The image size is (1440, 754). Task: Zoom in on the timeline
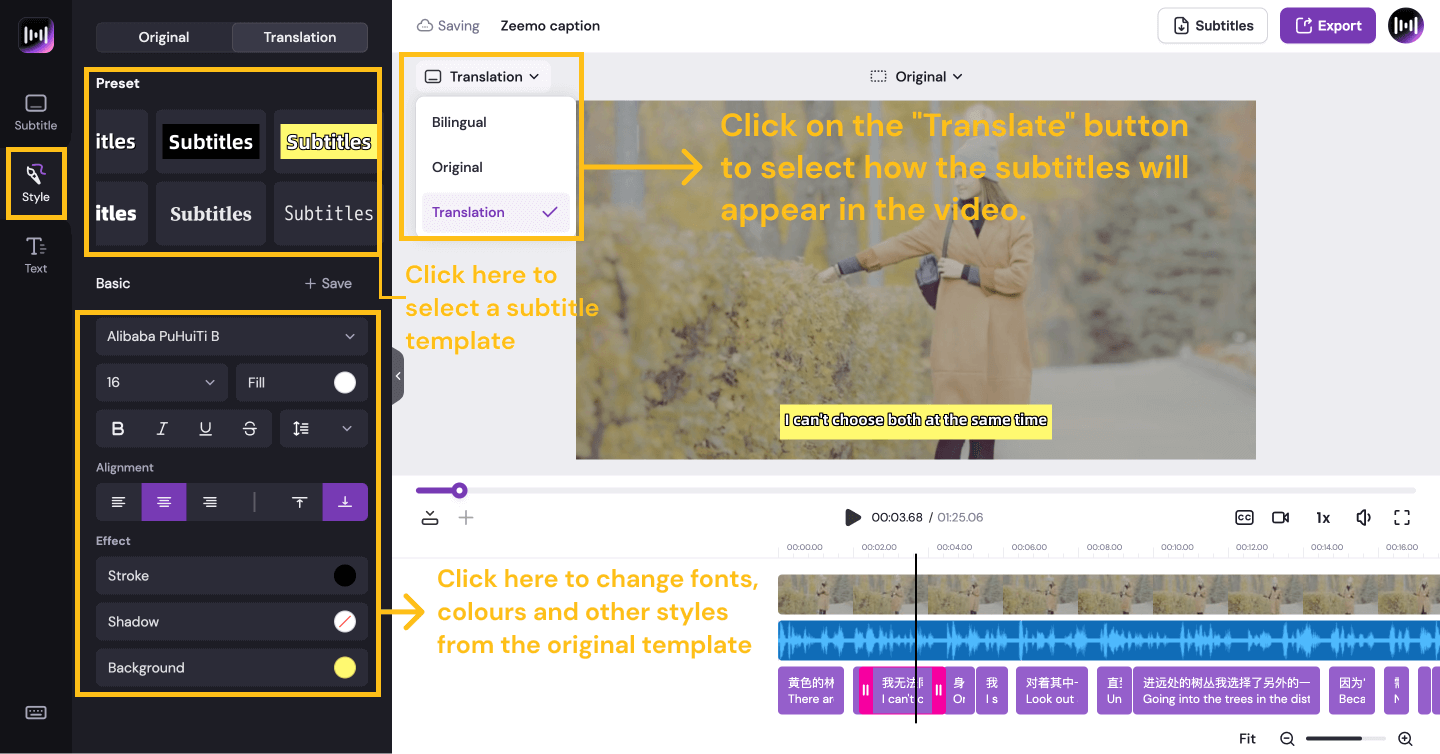point(1405,739)
